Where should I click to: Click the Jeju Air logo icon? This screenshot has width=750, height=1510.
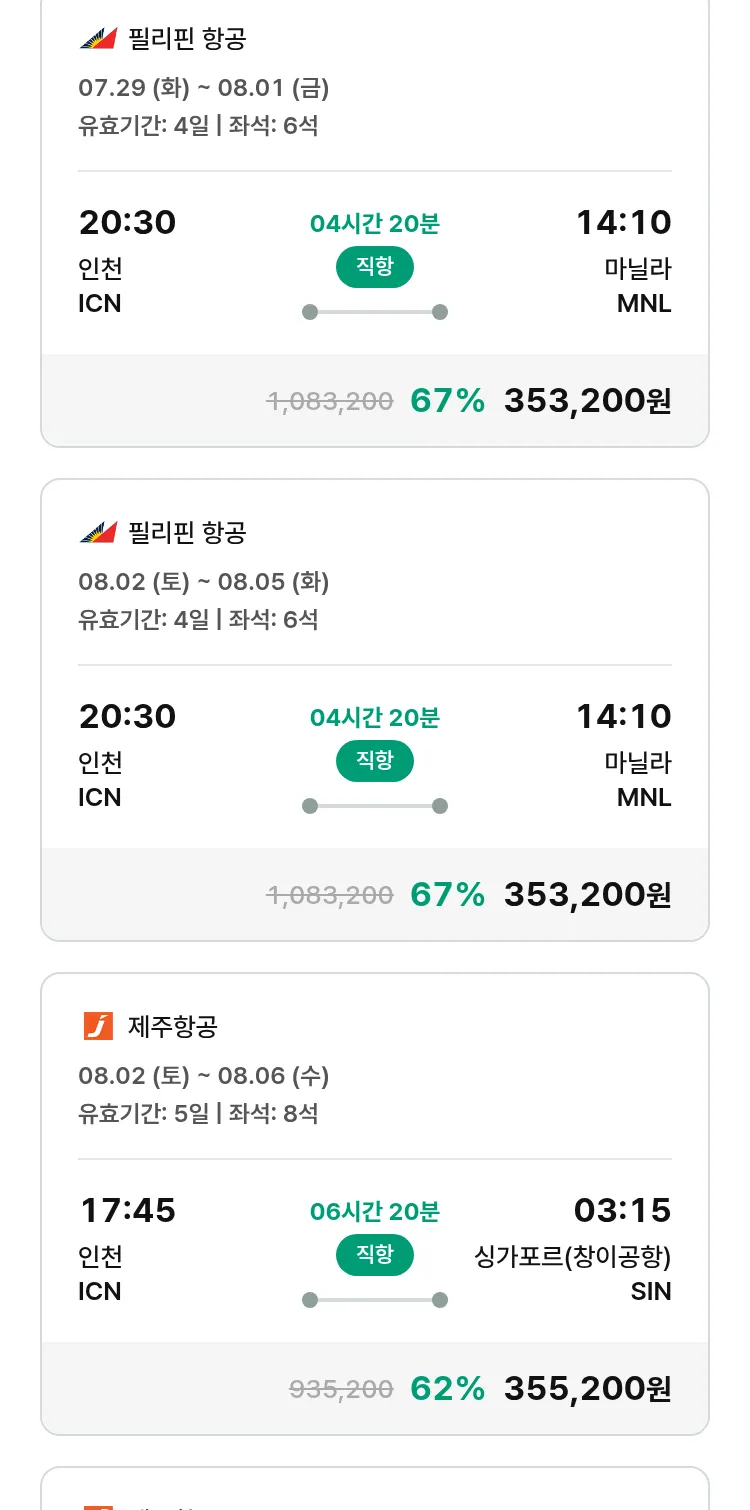(x=98, y=1026)
